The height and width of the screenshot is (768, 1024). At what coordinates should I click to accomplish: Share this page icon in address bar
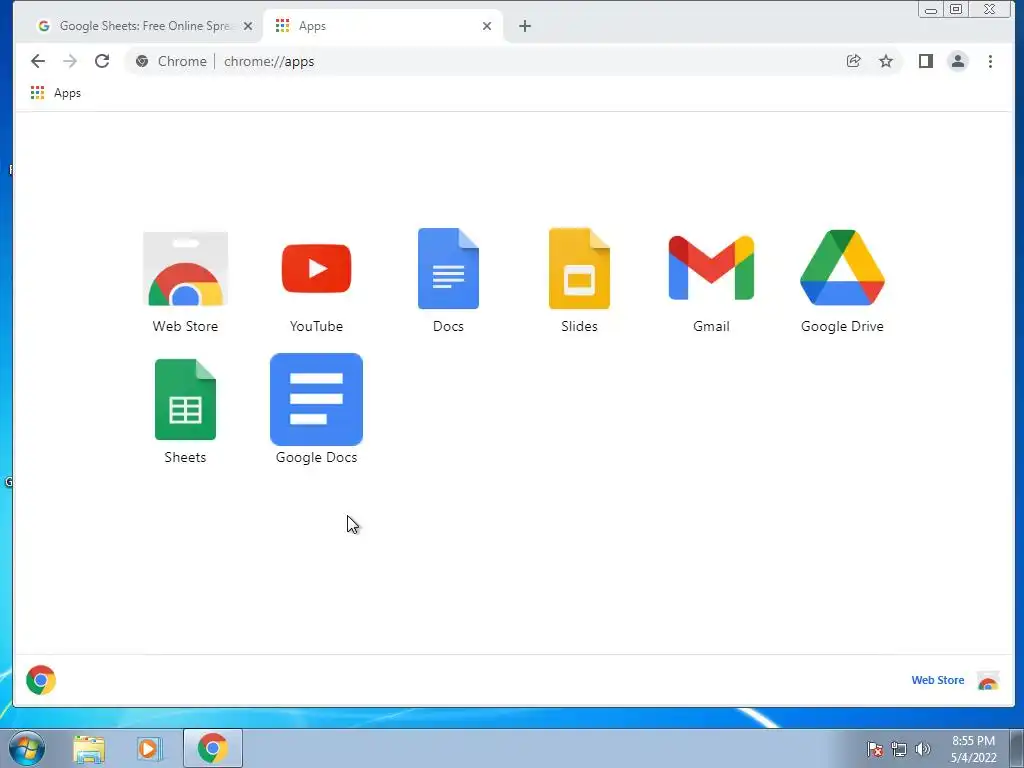854,61
